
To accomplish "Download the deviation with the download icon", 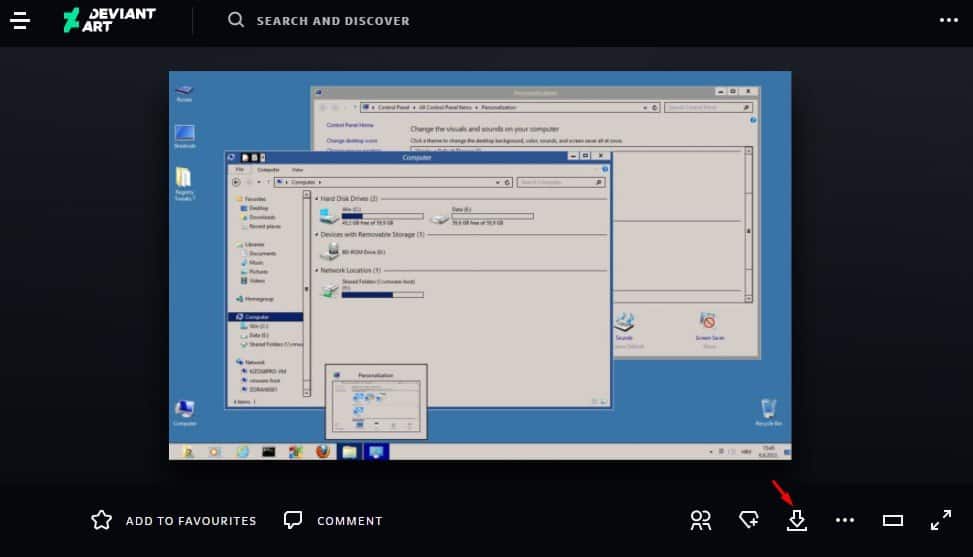I will (x=797, y=520).
